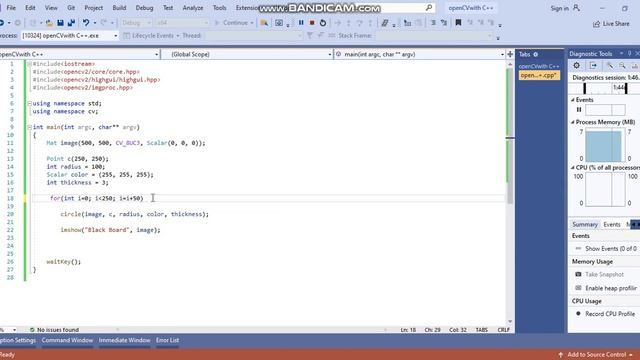640x360 pixels.
Task: Click the diagnostics session timeline ruler
Action: (x=605, y=88)
